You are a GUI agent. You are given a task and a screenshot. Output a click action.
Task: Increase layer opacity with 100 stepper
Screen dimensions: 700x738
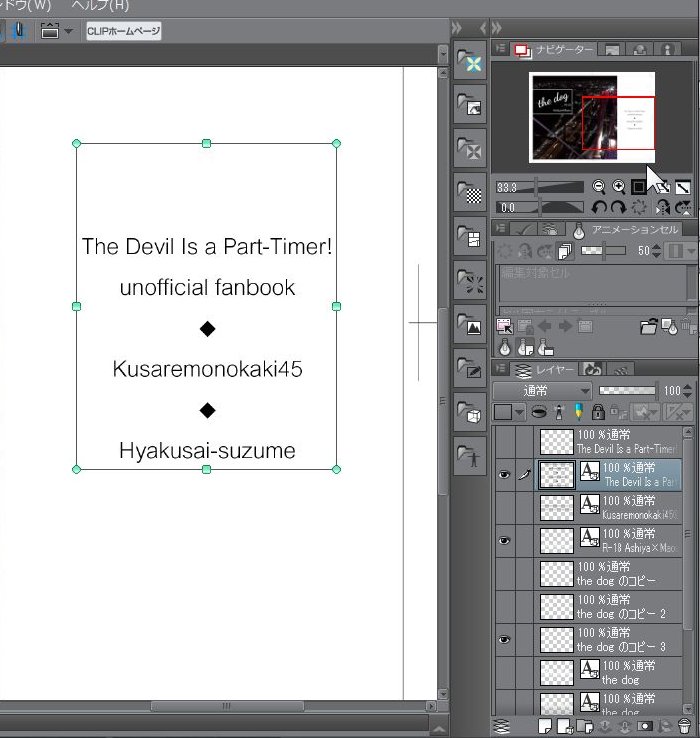point(687,387)
